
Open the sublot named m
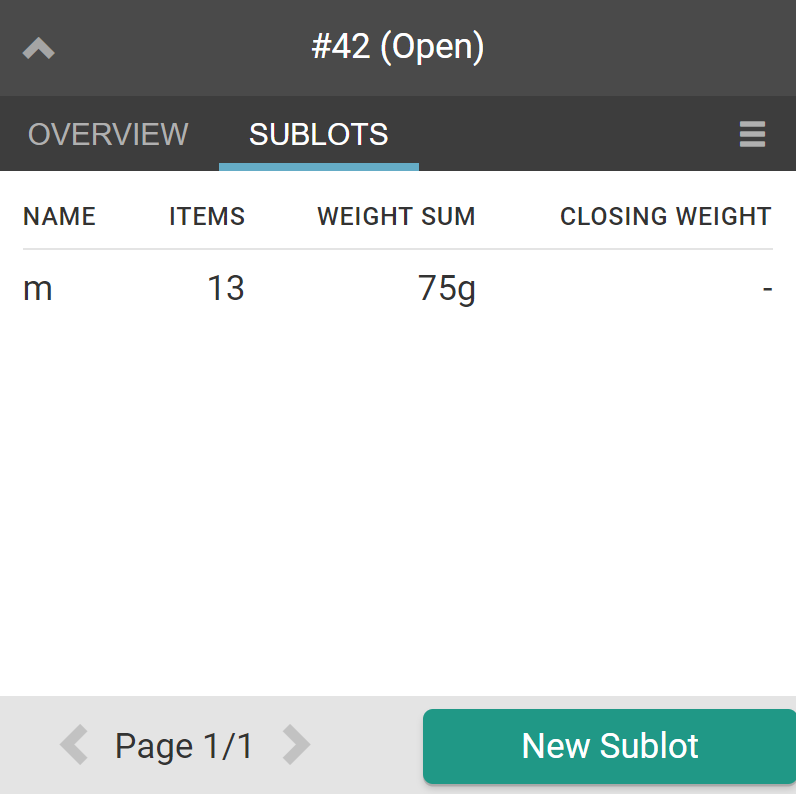38,288
